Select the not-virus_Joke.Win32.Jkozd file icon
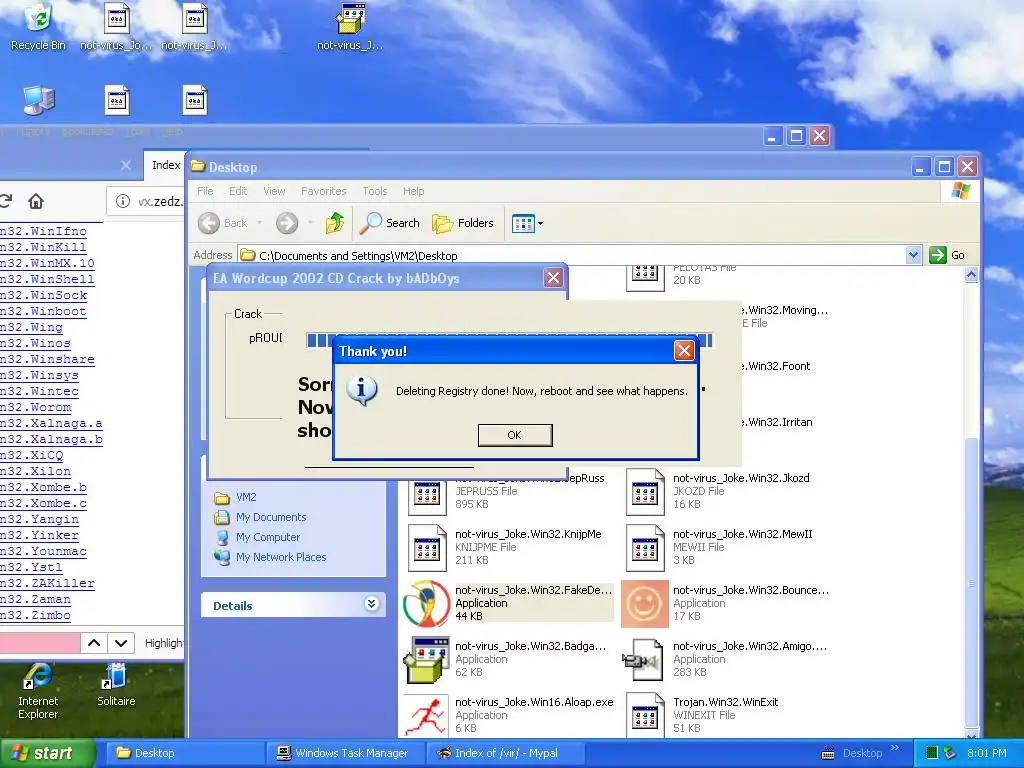 [645, 491]
